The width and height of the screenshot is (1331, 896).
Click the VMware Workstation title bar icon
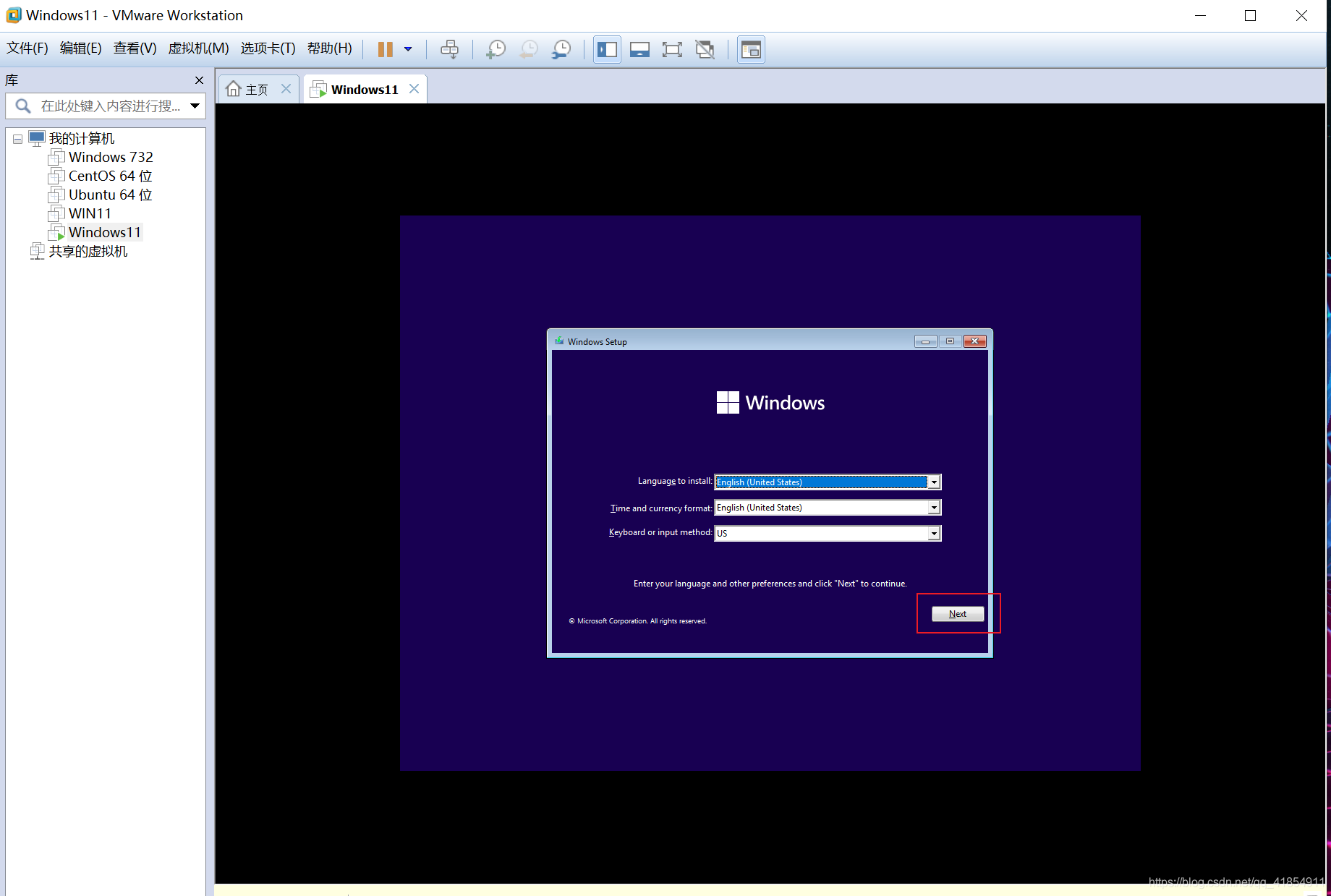pos(14,15)
